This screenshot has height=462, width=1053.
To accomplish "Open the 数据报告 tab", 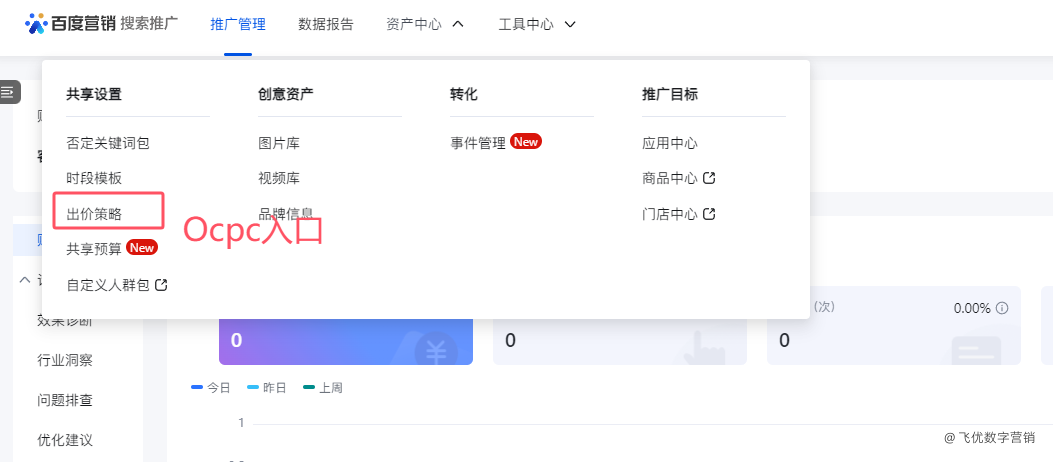I will coord(326,24).
